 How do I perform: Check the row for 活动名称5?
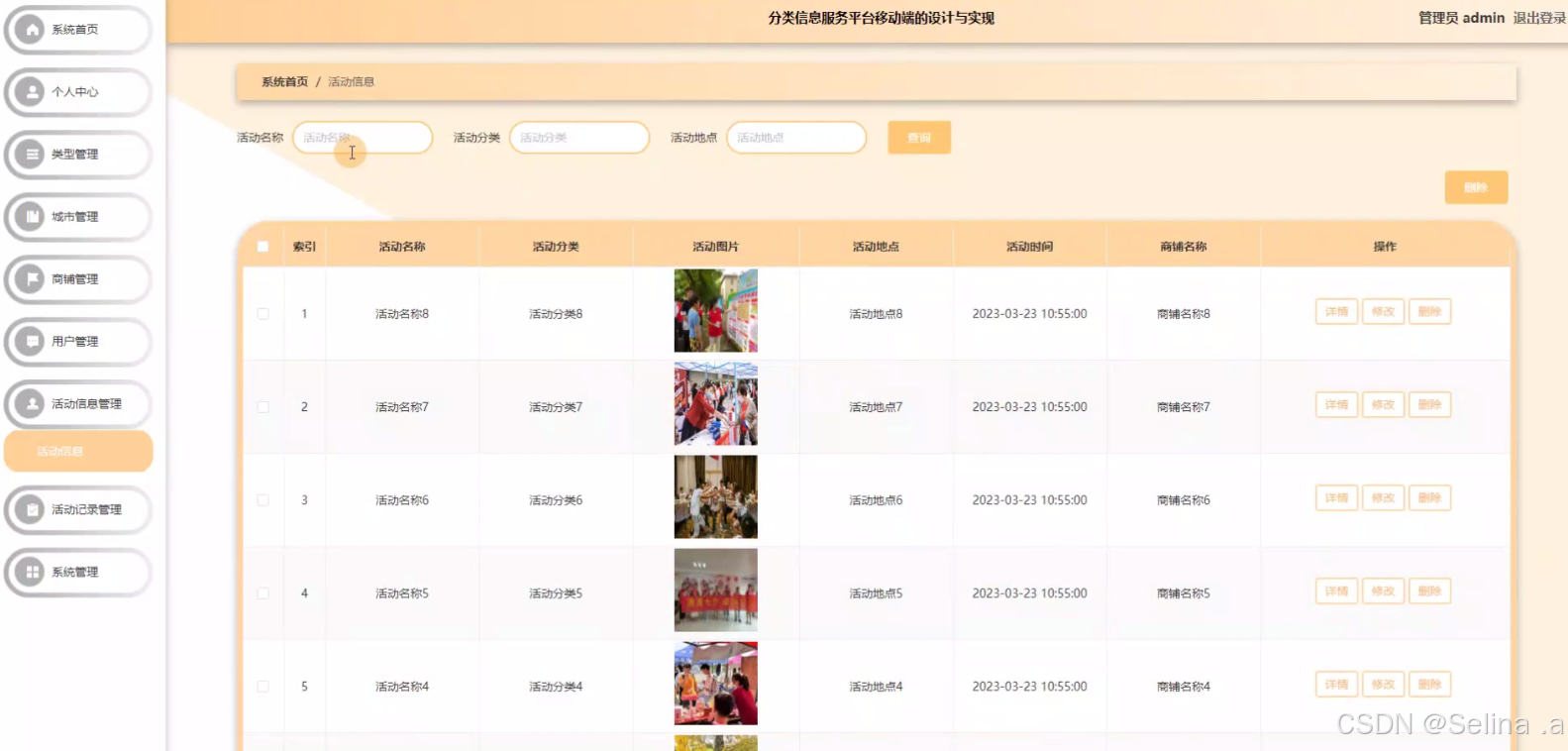(x=262, y=593)
